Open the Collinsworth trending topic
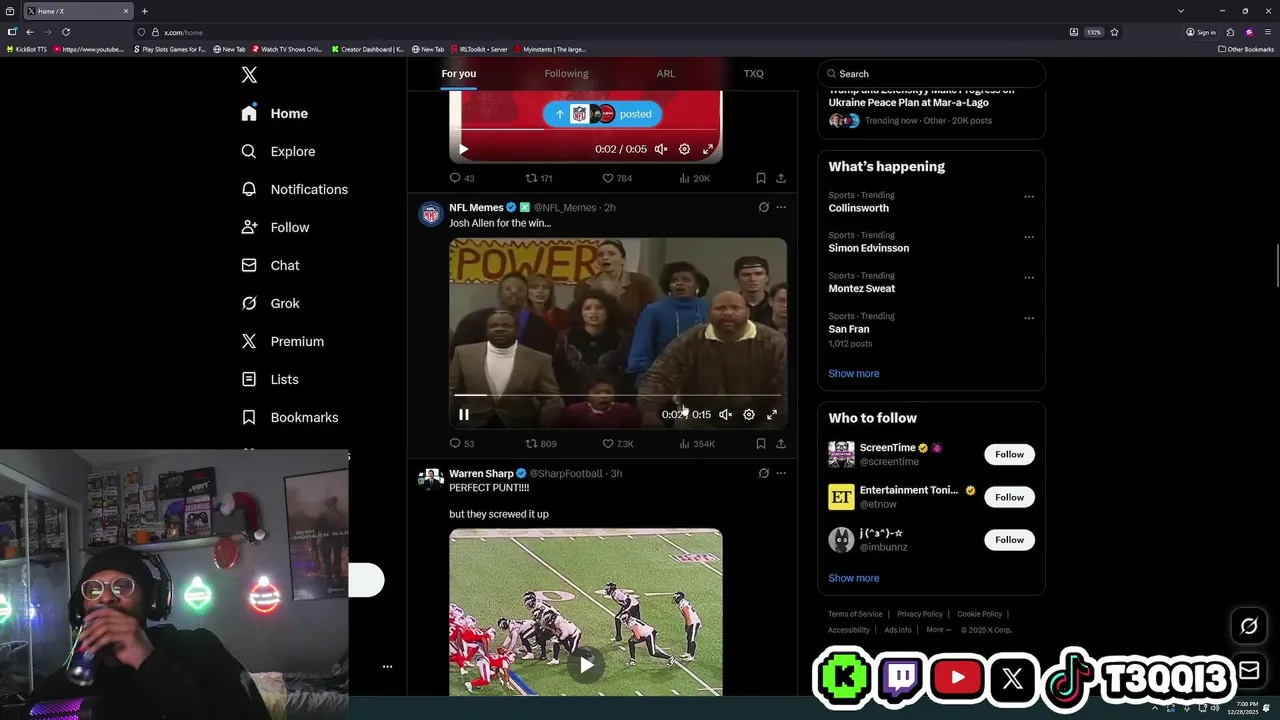This screenshot has width=1280, height=720. coord(859,208)
